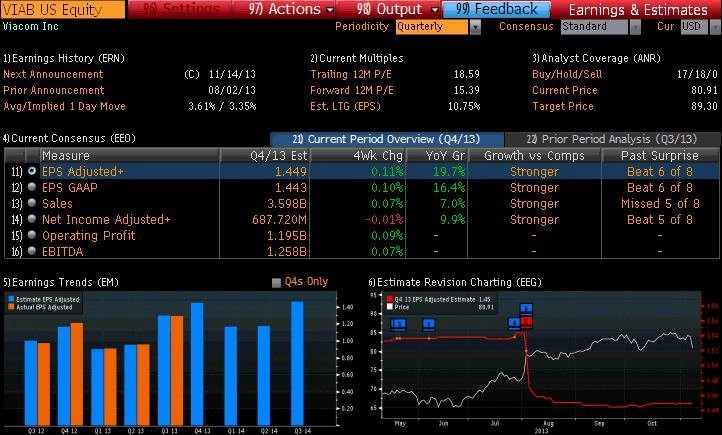Image resolution: width=722 pixels, height=435 pixels.
Task: Click the blue Estimate EPS Adjusted legend swatch
Action: [12, 299]
